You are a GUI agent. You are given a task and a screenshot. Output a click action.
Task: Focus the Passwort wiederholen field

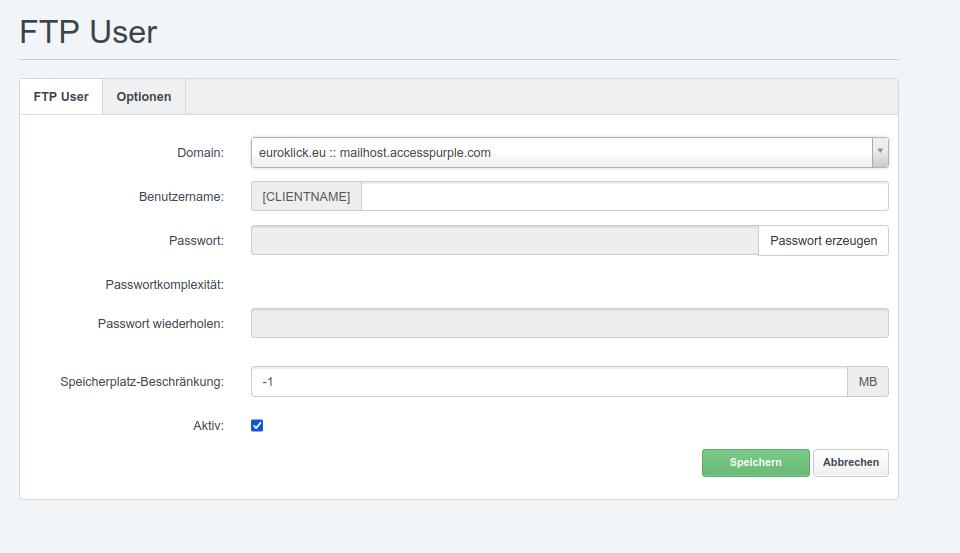pyautogui.click(x=569, y=323)
